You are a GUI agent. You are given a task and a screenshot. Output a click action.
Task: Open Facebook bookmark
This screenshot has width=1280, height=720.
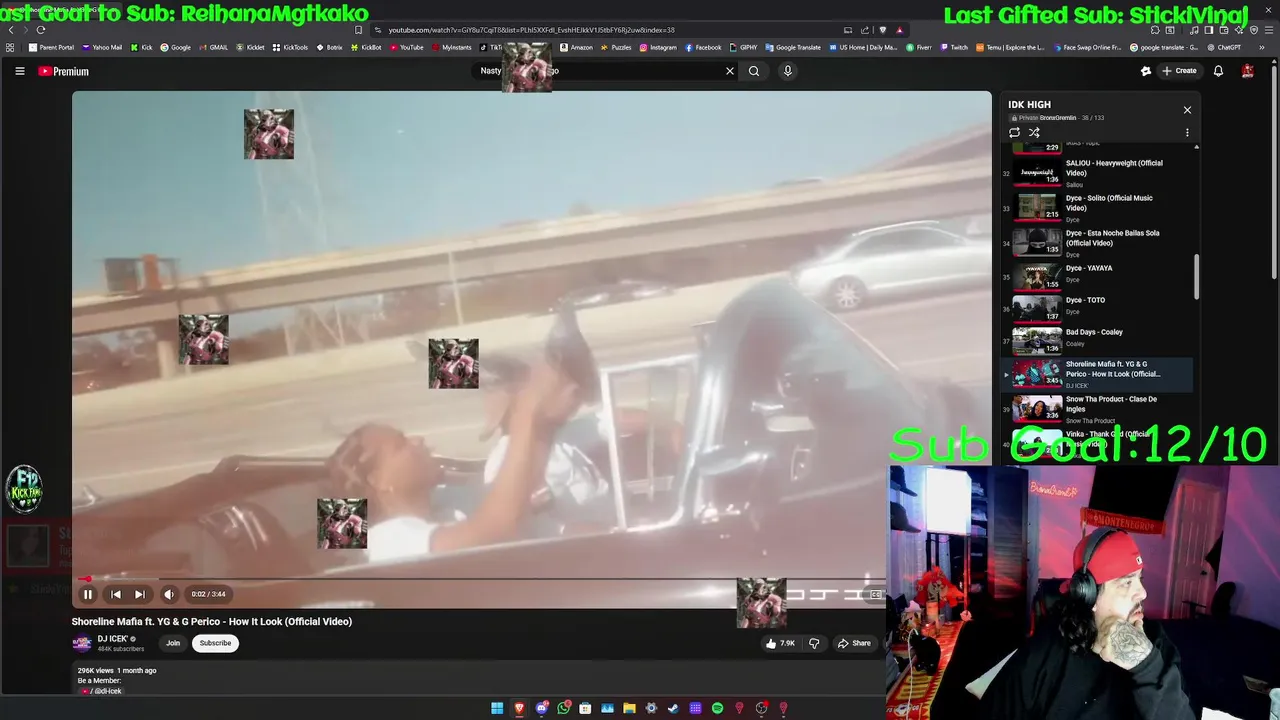[703, 47]
